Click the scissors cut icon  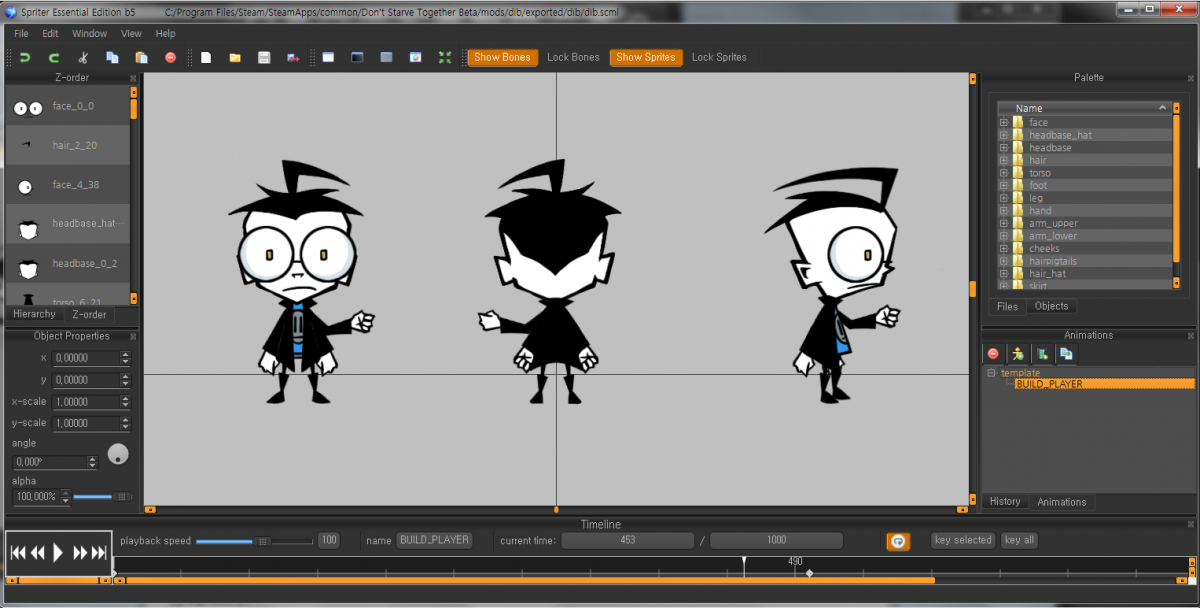[x=83, y=58]
